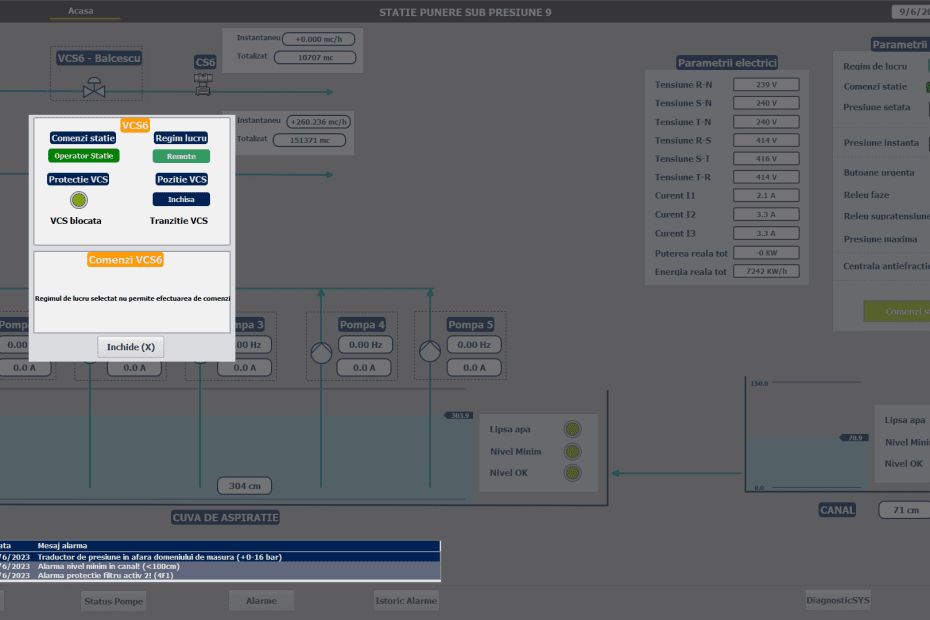Viewport: 930px width, 620px height.
Task: Click the Lipsa apa indicator lamp
Action: tap(572, 429)
